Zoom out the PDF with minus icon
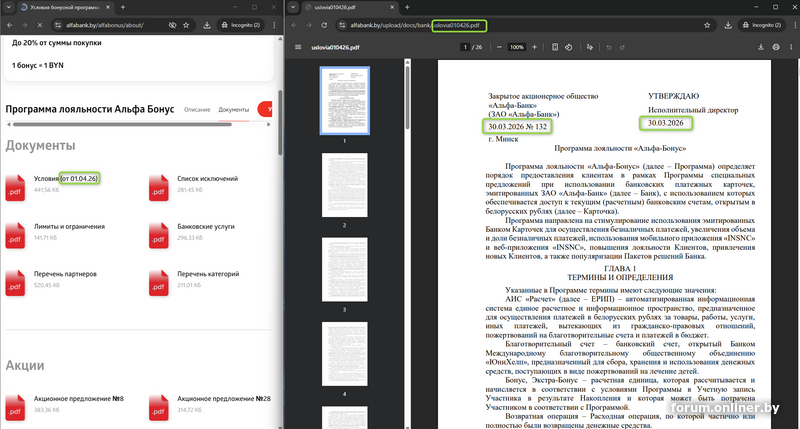Image resolution: width=800 pixels, height=429 pixels. tap(499, 47)
